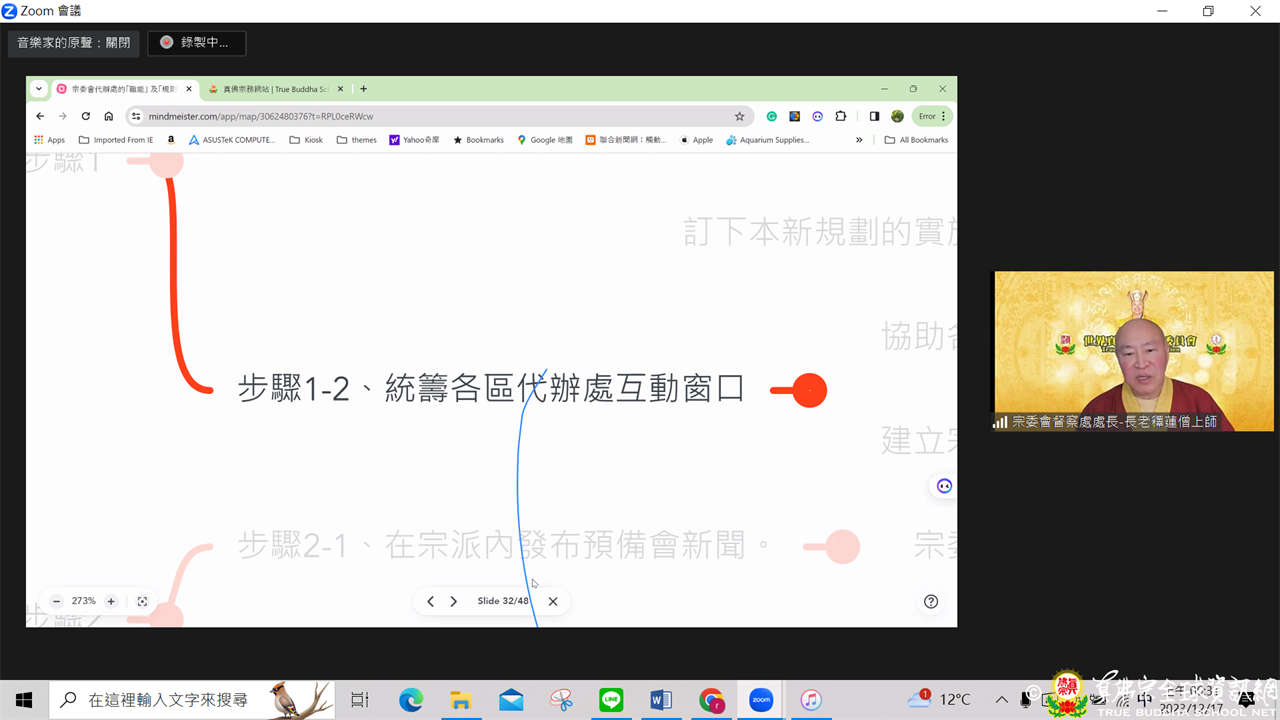Open the Extensions puzzle icon
1280x720 pixels.
click(840, 116)
